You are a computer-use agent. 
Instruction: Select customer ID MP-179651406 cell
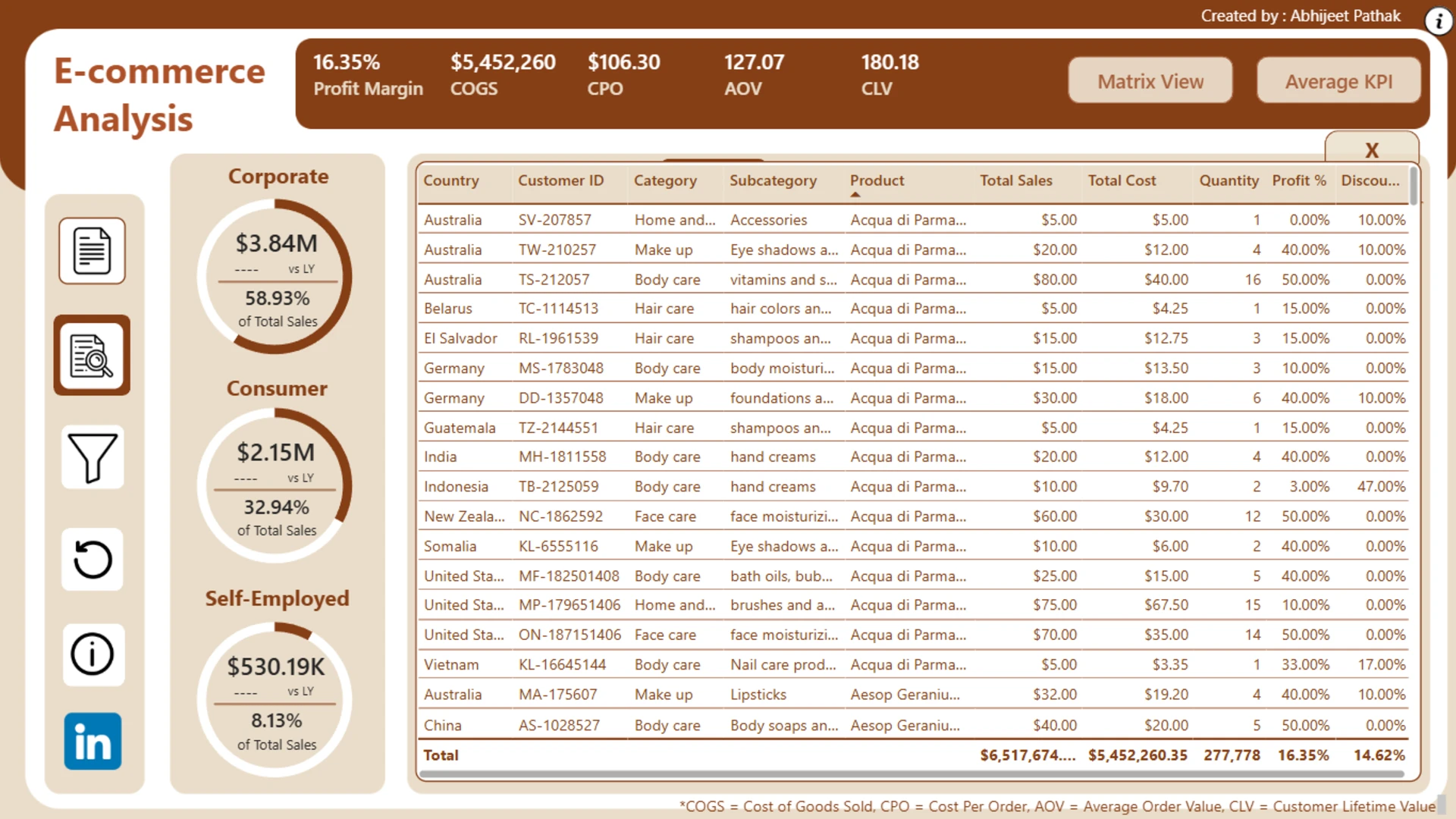[570, 605]
